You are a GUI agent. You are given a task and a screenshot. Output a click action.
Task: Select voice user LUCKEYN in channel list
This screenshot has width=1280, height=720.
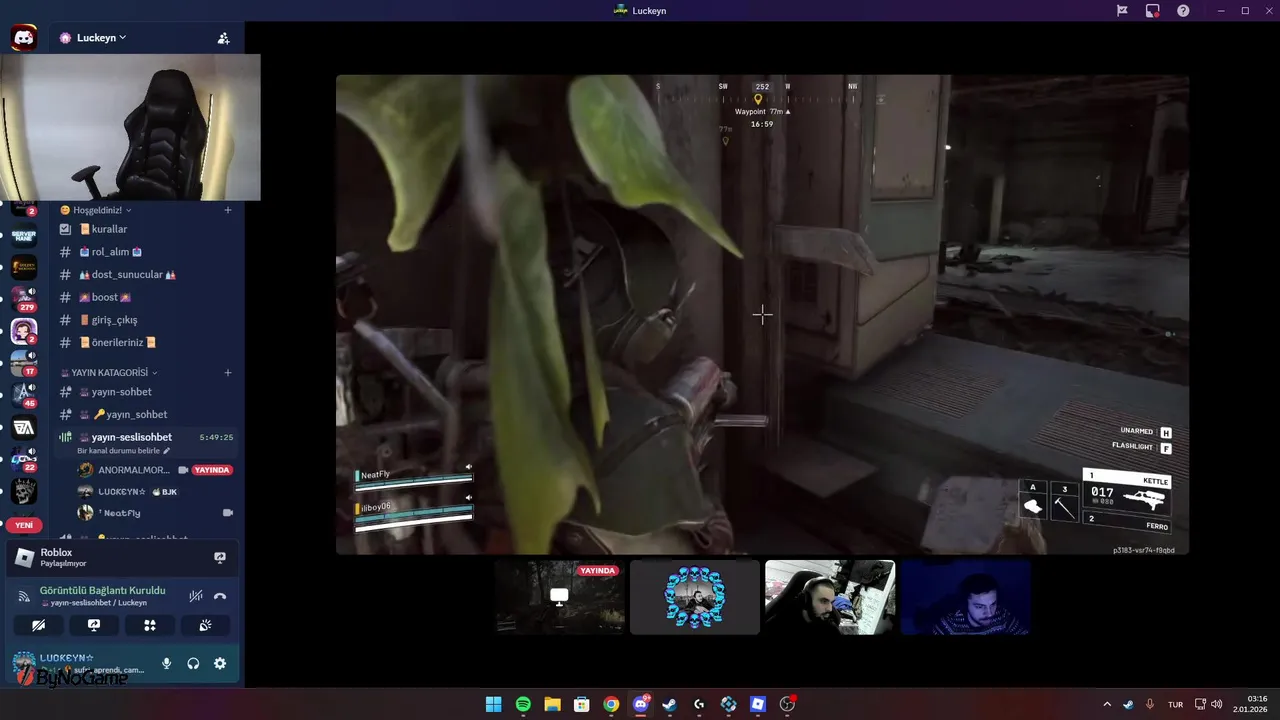tap(121, 492)
